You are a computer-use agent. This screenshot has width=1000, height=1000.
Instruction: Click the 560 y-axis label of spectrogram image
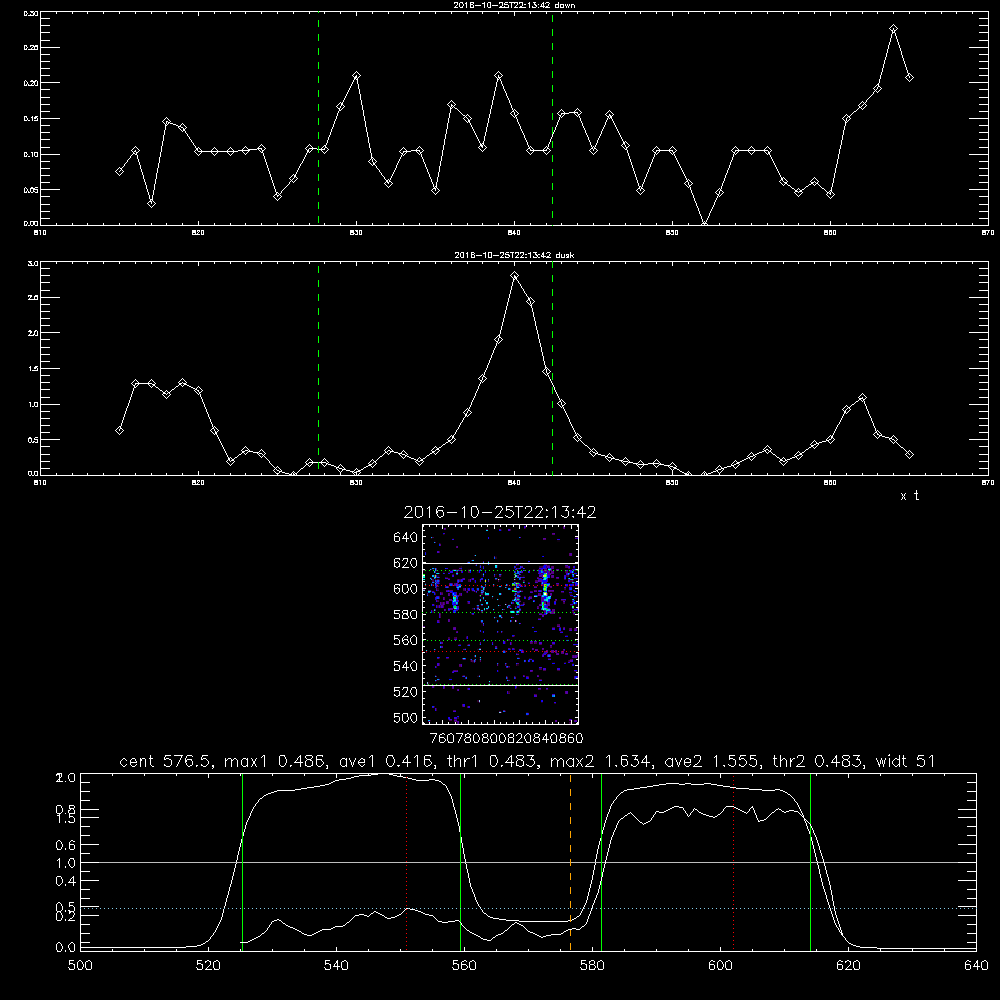pyautogui.click(x=406, y=640)
